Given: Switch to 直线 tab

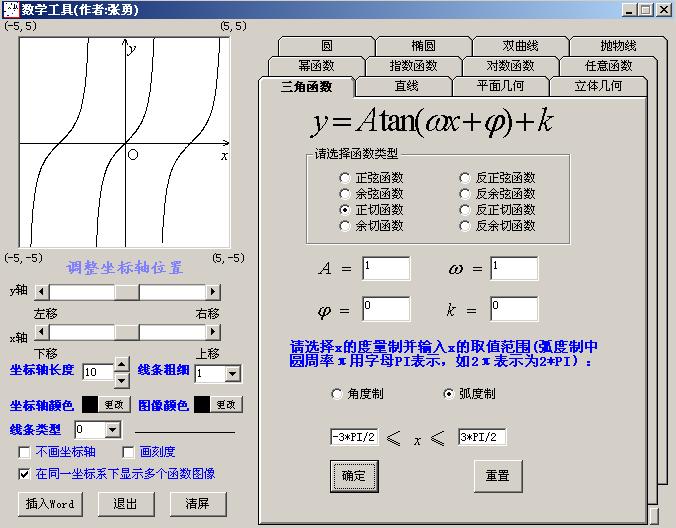Looking at the screenshot, I should [x=406, y=86].
